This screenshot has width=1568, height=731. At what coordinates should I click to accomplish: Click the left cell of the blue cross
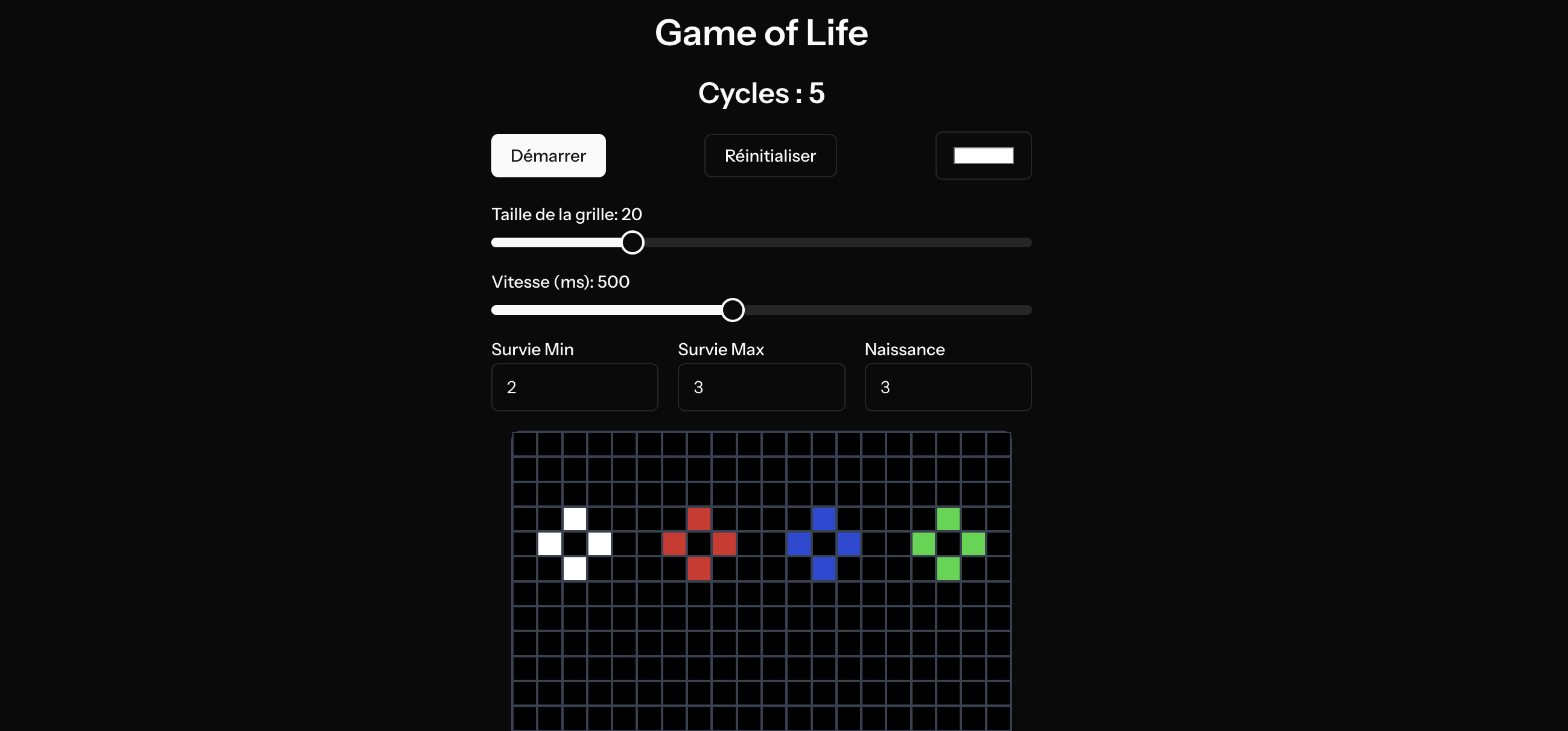click(798, 545)
